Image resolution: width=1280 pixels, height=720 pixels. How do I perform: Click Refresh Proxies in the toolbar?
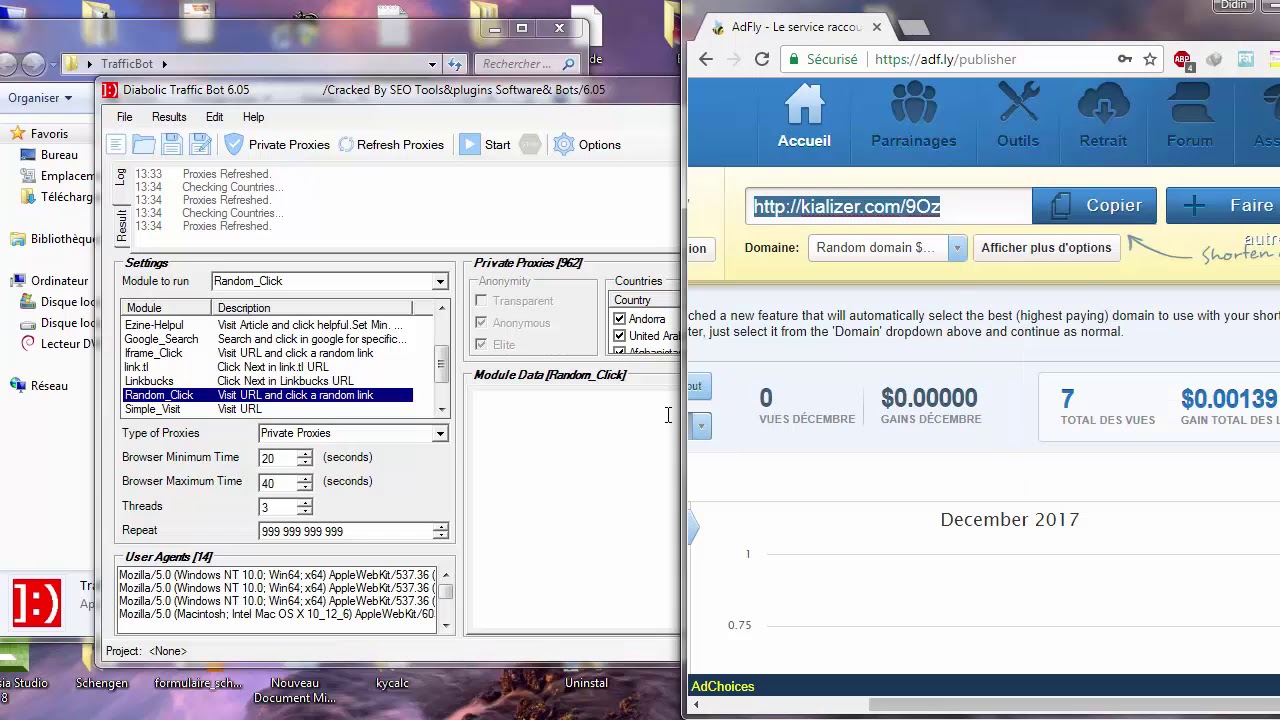(391, 145)
